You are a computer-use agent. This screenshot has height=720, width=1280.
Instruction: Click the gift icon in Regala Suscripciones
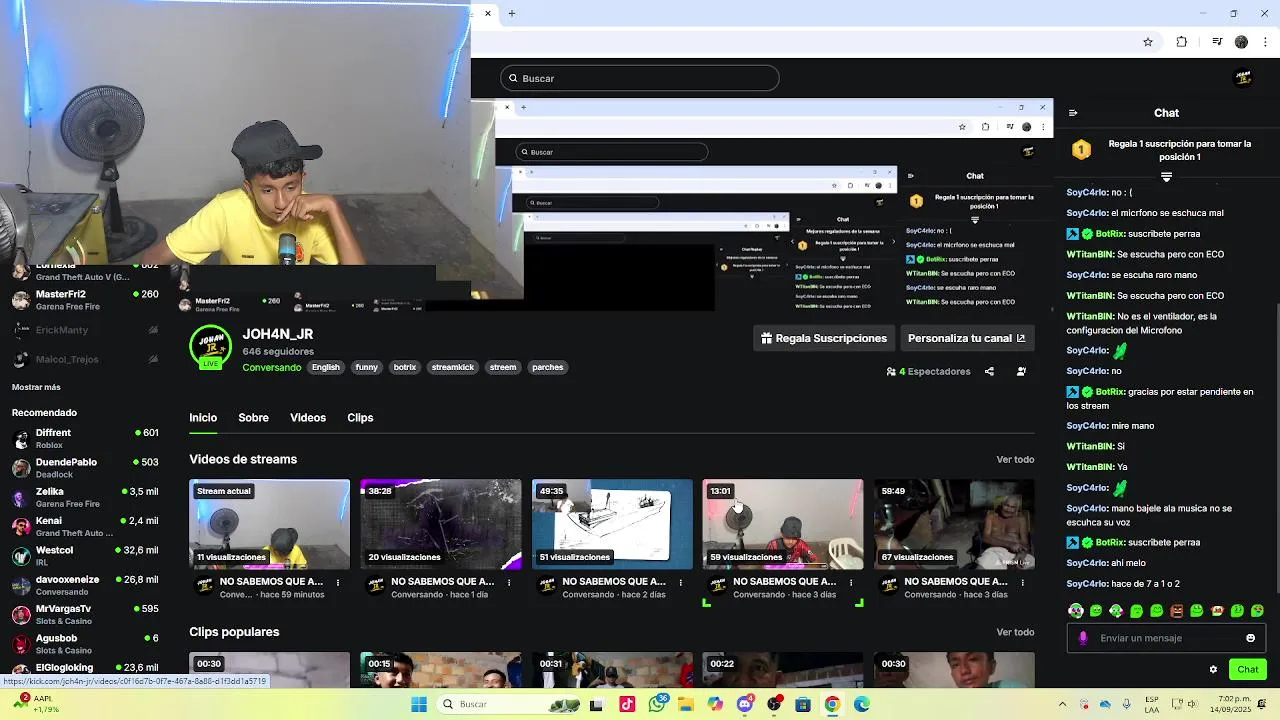(x=766, y=338)
